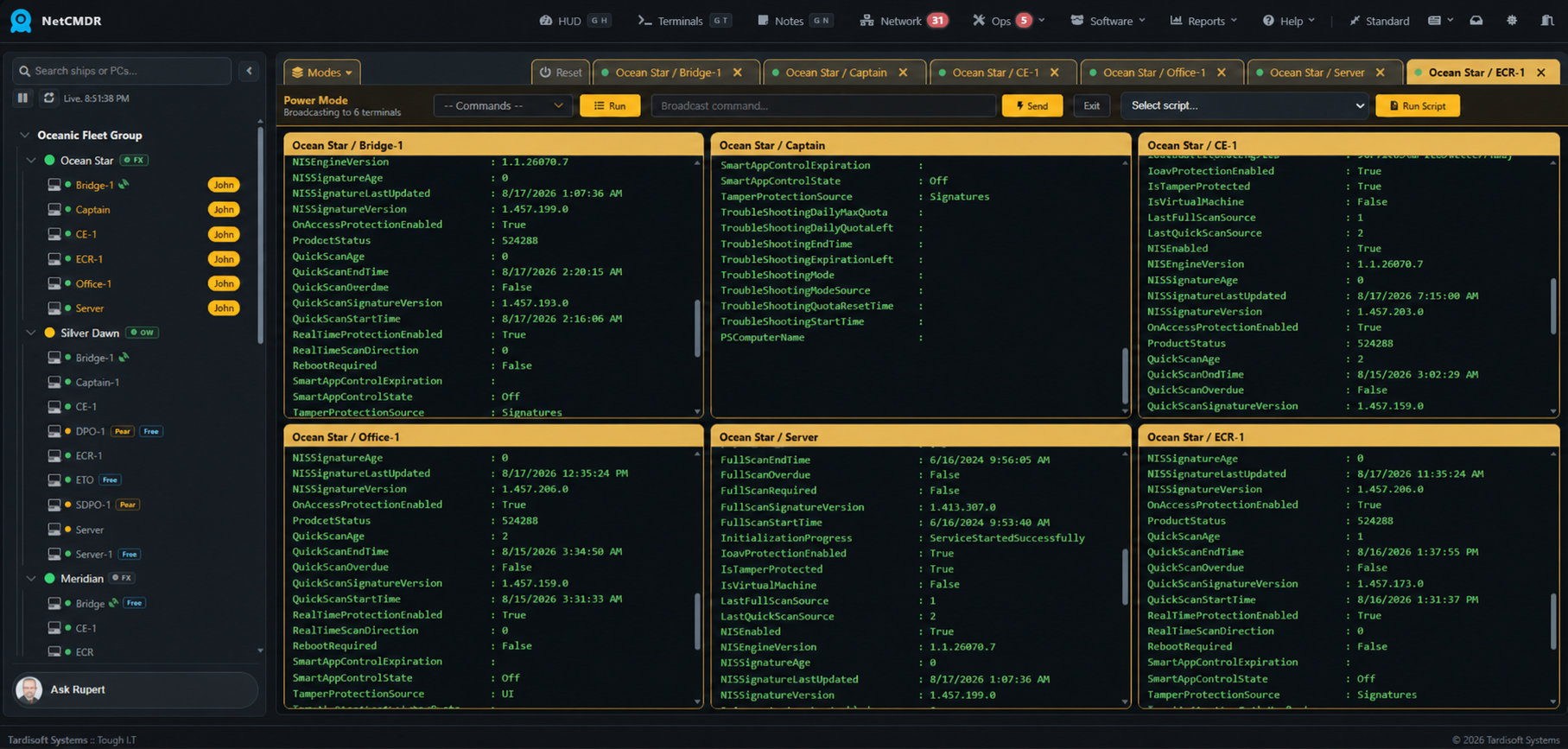Select Ocean Star Captain PC in the tree
This screenshot has width=1568, height=749.
(92, 210)
